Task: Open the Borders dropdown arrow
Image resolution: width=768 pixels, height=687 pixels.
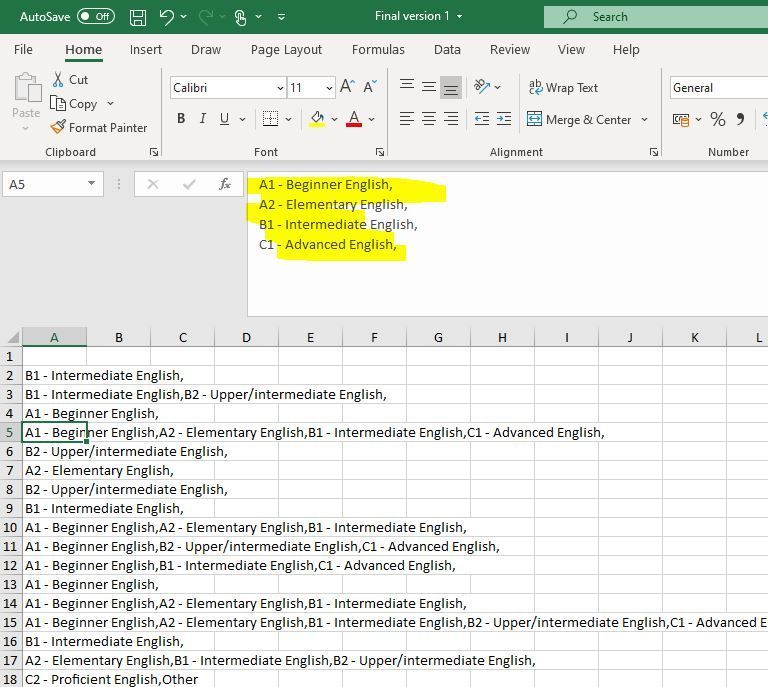Action: (x=288, y=119)
